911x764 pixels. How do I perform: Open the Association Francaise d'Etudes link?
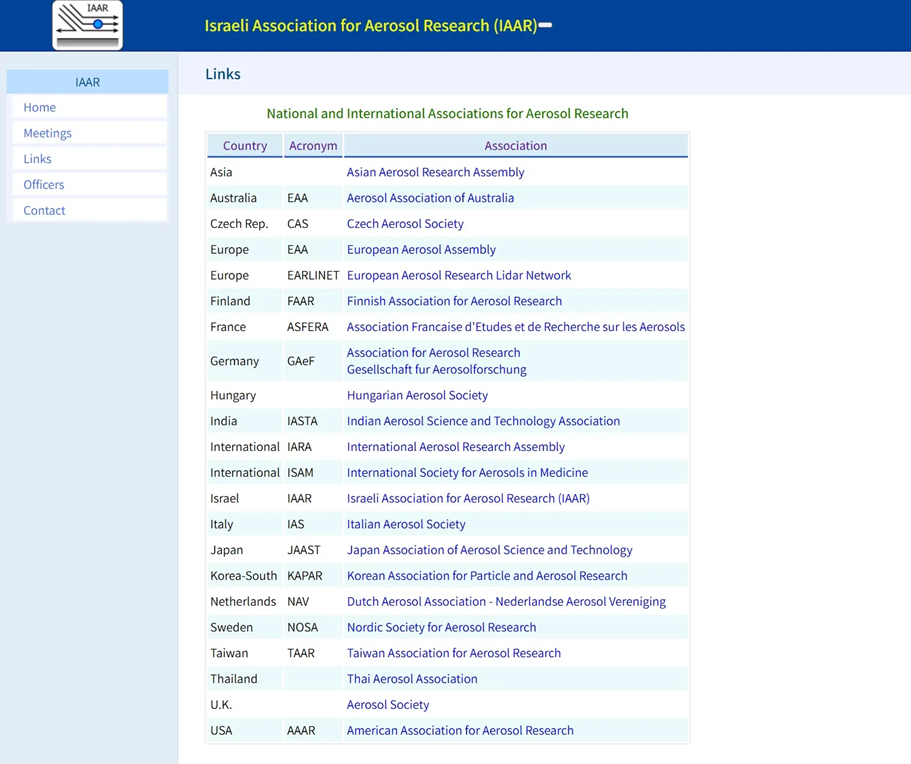pos(516,327)
